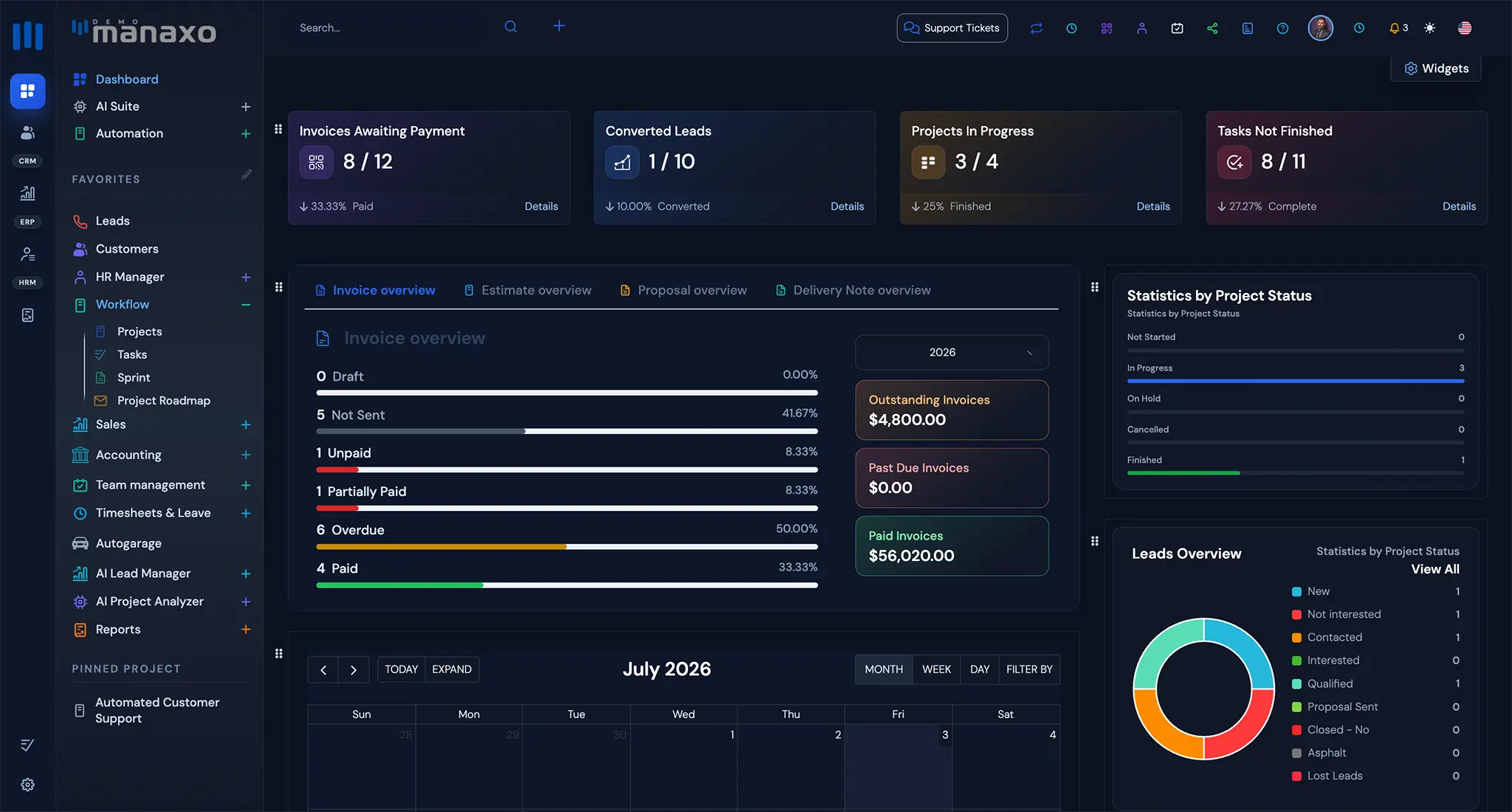Click drag handle beside Leads Overview widget

[x=1095, y=541]
